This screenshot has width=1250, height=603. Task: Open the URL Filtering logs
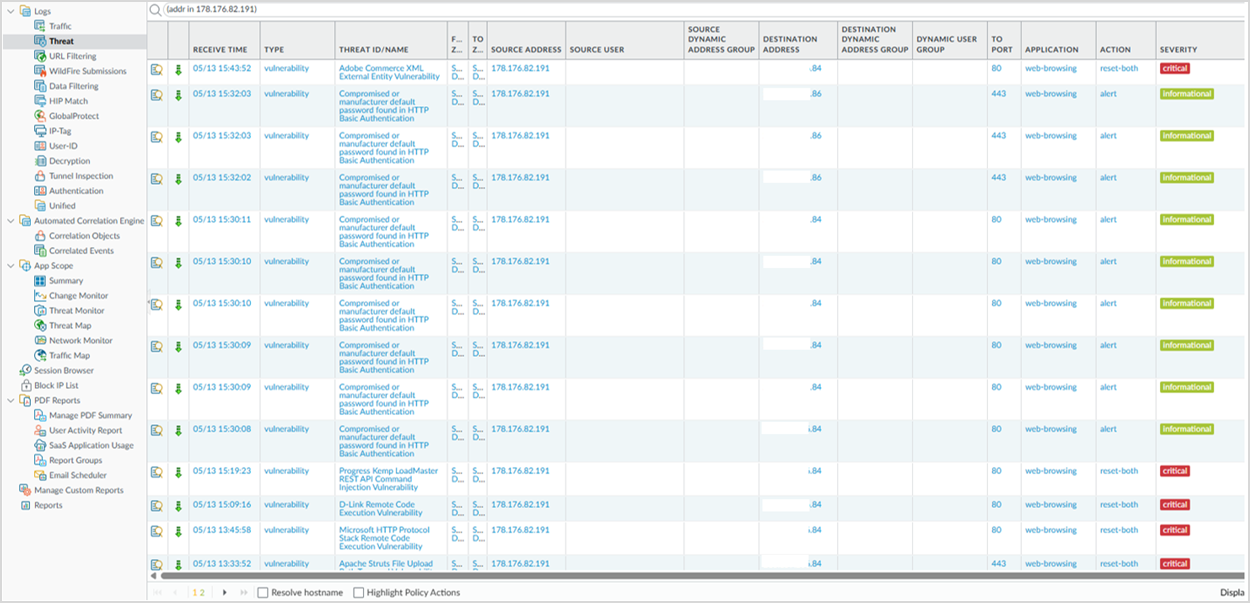[72, 57]
